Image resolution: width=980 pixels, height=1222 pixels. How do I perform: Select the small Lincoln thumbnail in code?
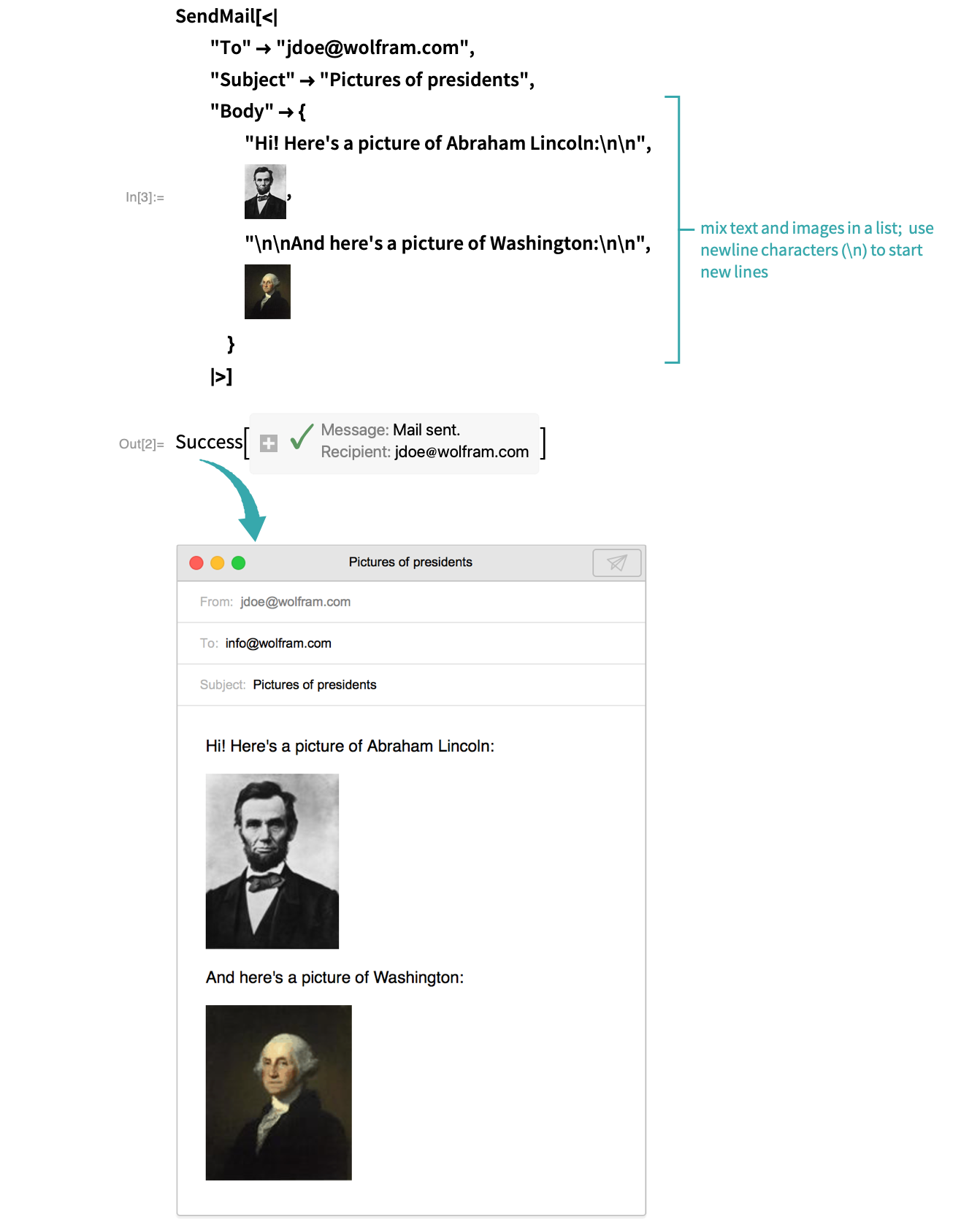click(265, 192)
